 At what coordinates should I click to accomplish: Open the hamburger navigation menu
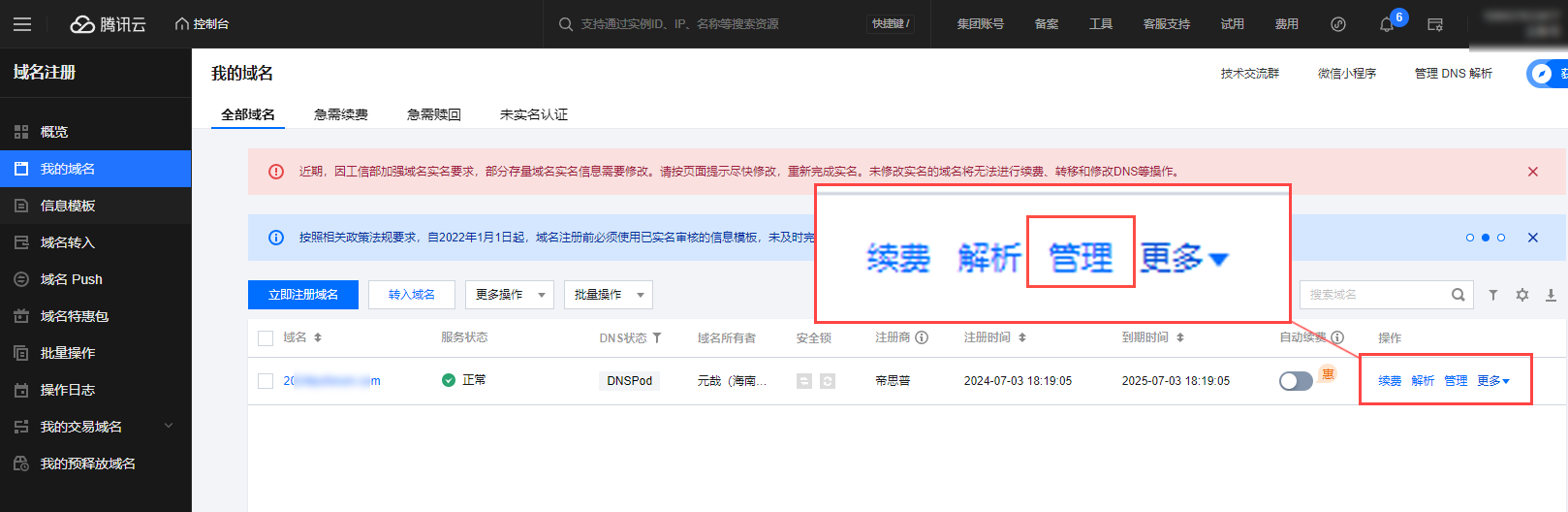22,24
